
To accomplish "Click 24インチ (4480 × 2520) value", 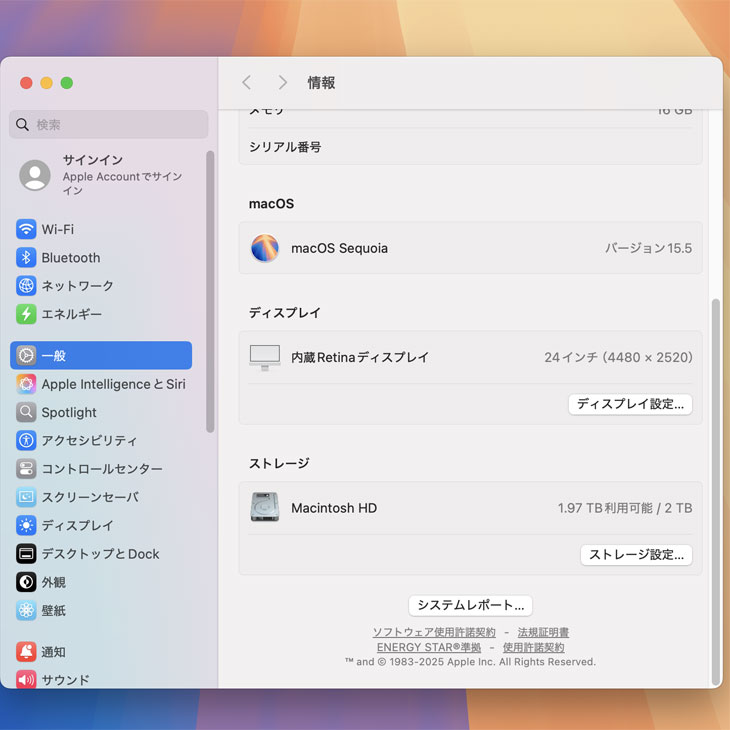I will (618, 357).
